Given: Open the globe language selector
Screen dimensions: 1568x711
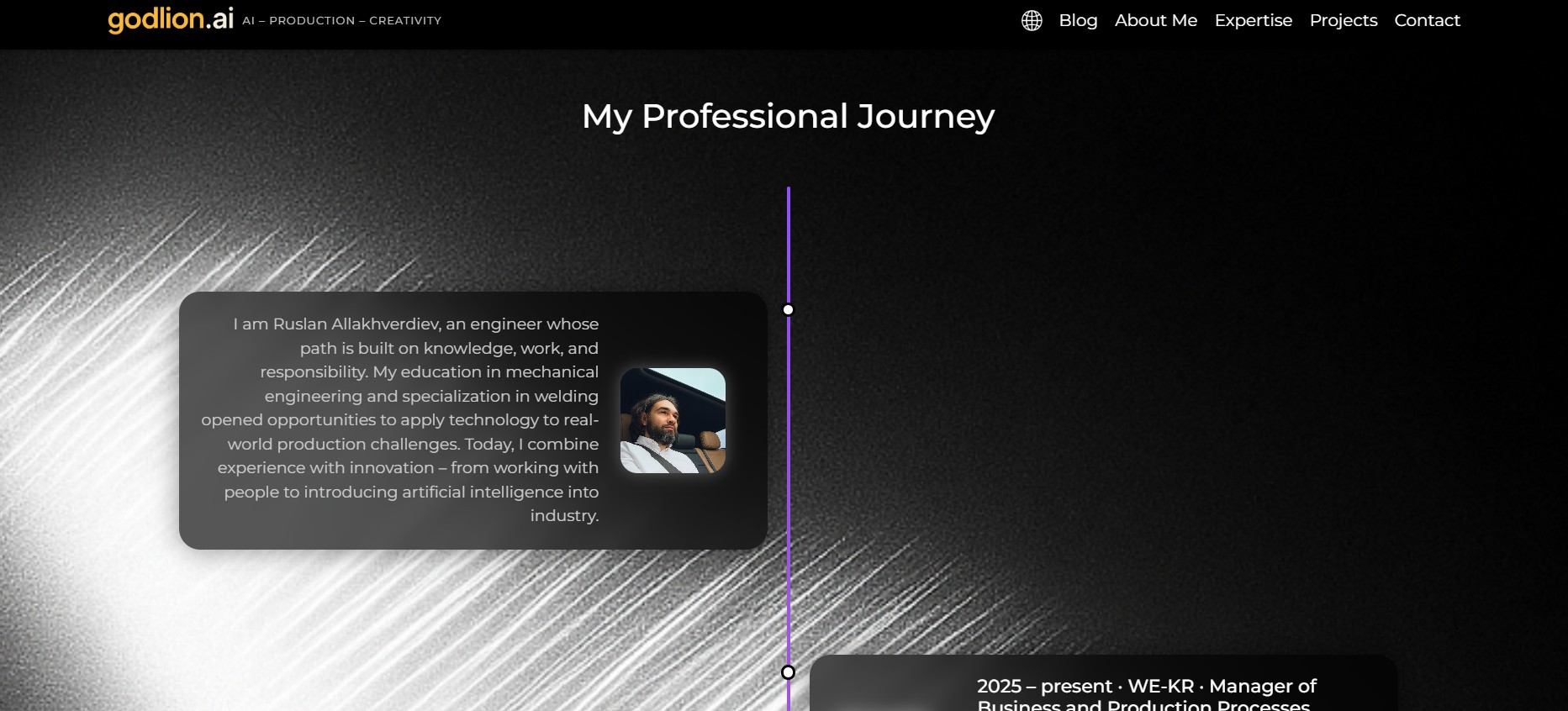Looking at the screenshot, I should click(x=1032, y=20).
